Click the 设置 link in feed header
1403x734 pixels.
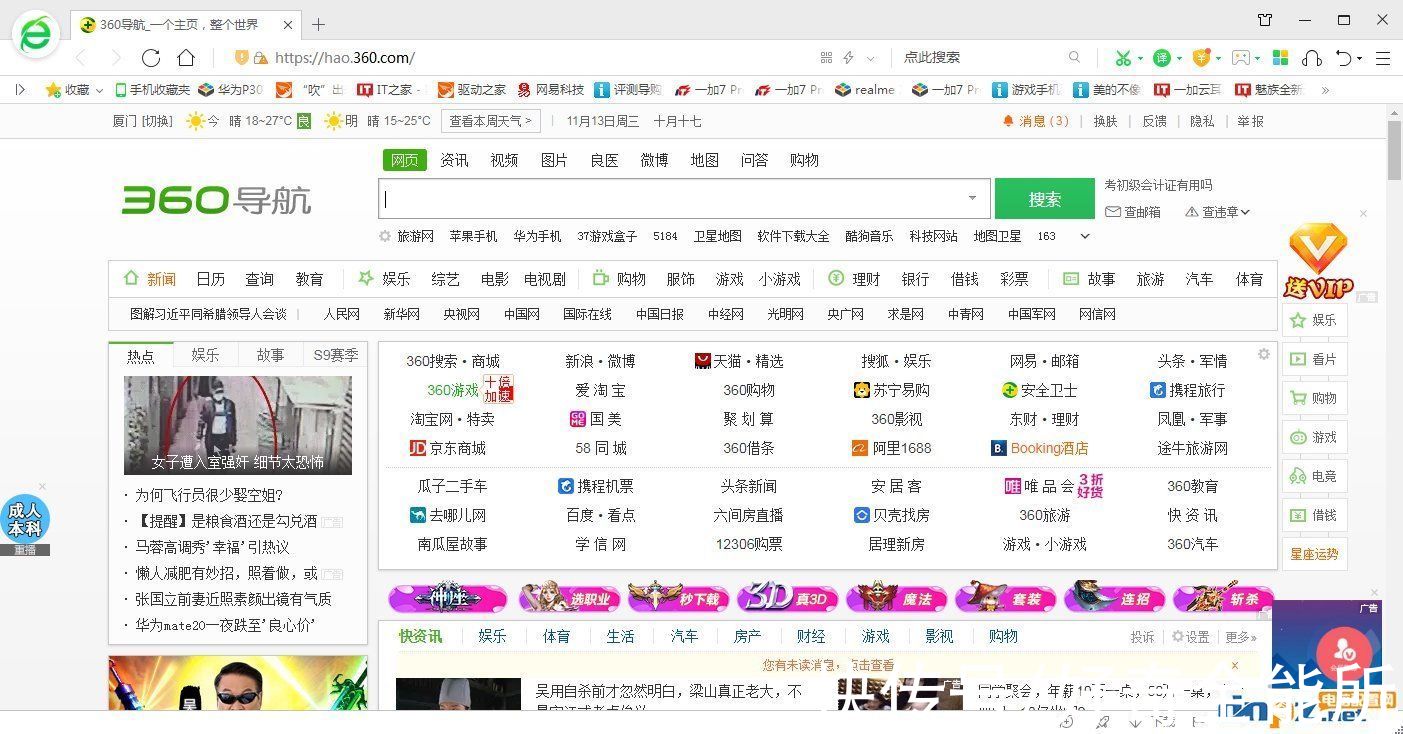click(1190, 637)
